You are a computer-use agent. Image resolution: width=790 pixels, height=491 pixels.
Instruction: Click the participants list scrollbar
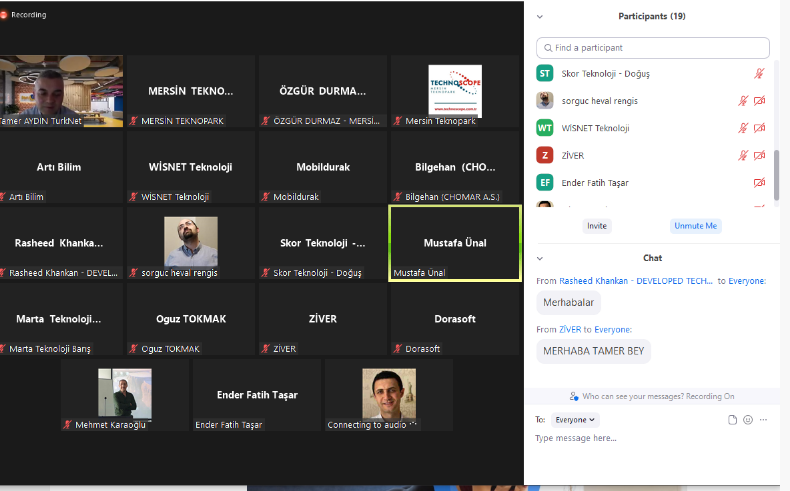776,174
